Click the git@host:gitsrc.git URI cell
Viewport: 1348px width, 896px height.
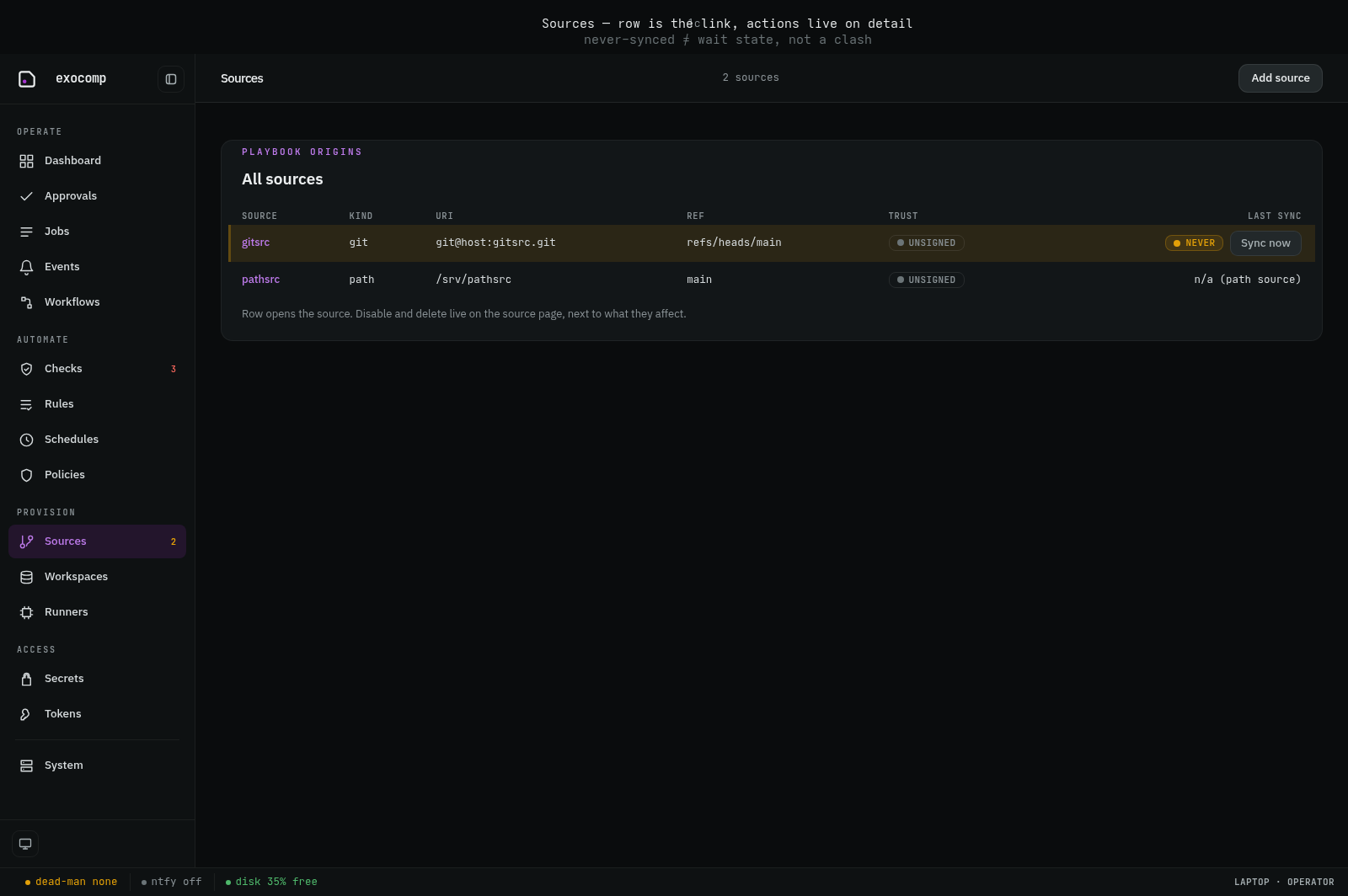(495, 243)
